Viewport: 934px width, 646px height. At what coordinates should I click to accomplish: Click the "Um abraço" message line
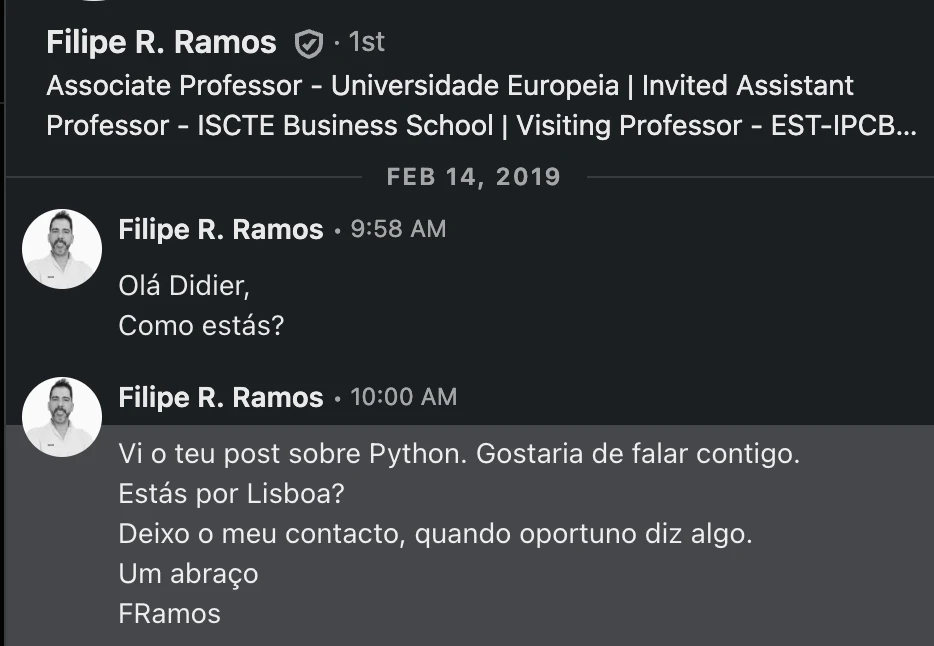[188, 574]
